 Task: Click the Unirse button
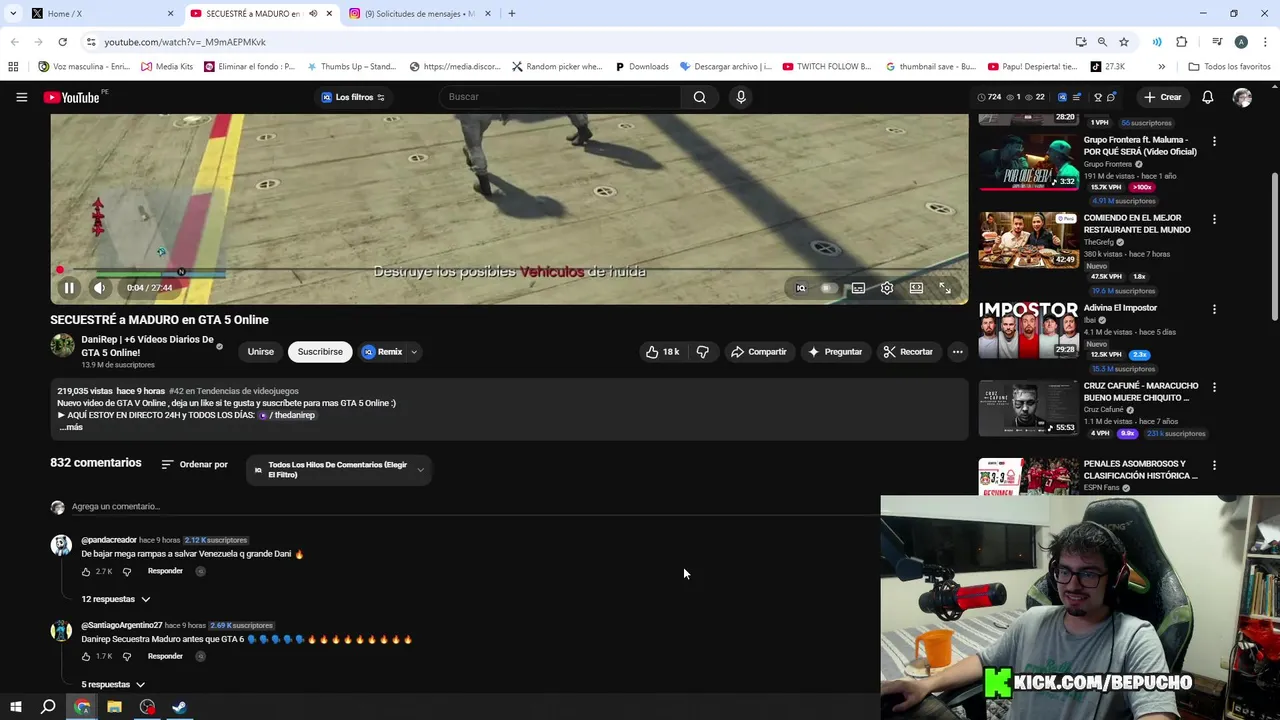[x=261, y=352]
